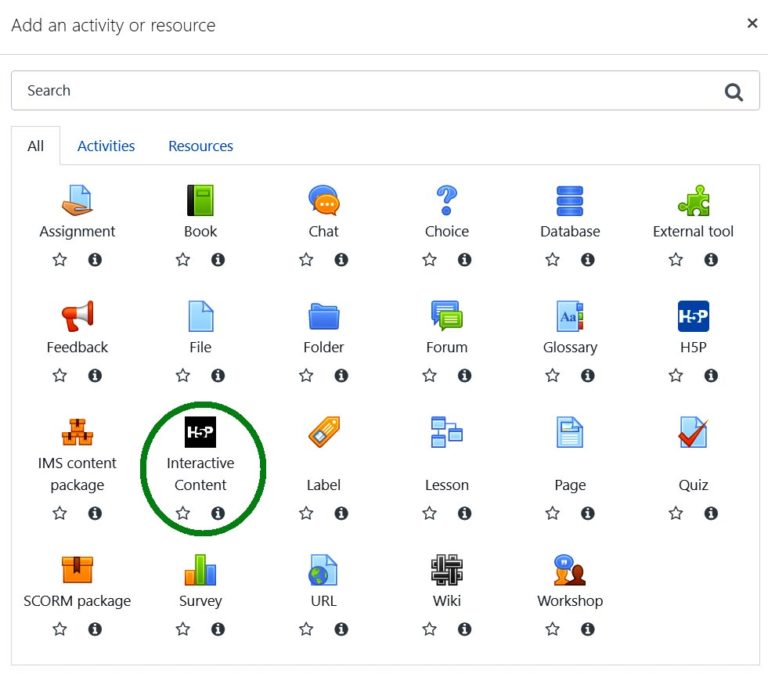Click the search magnifier button

point(734,92)
